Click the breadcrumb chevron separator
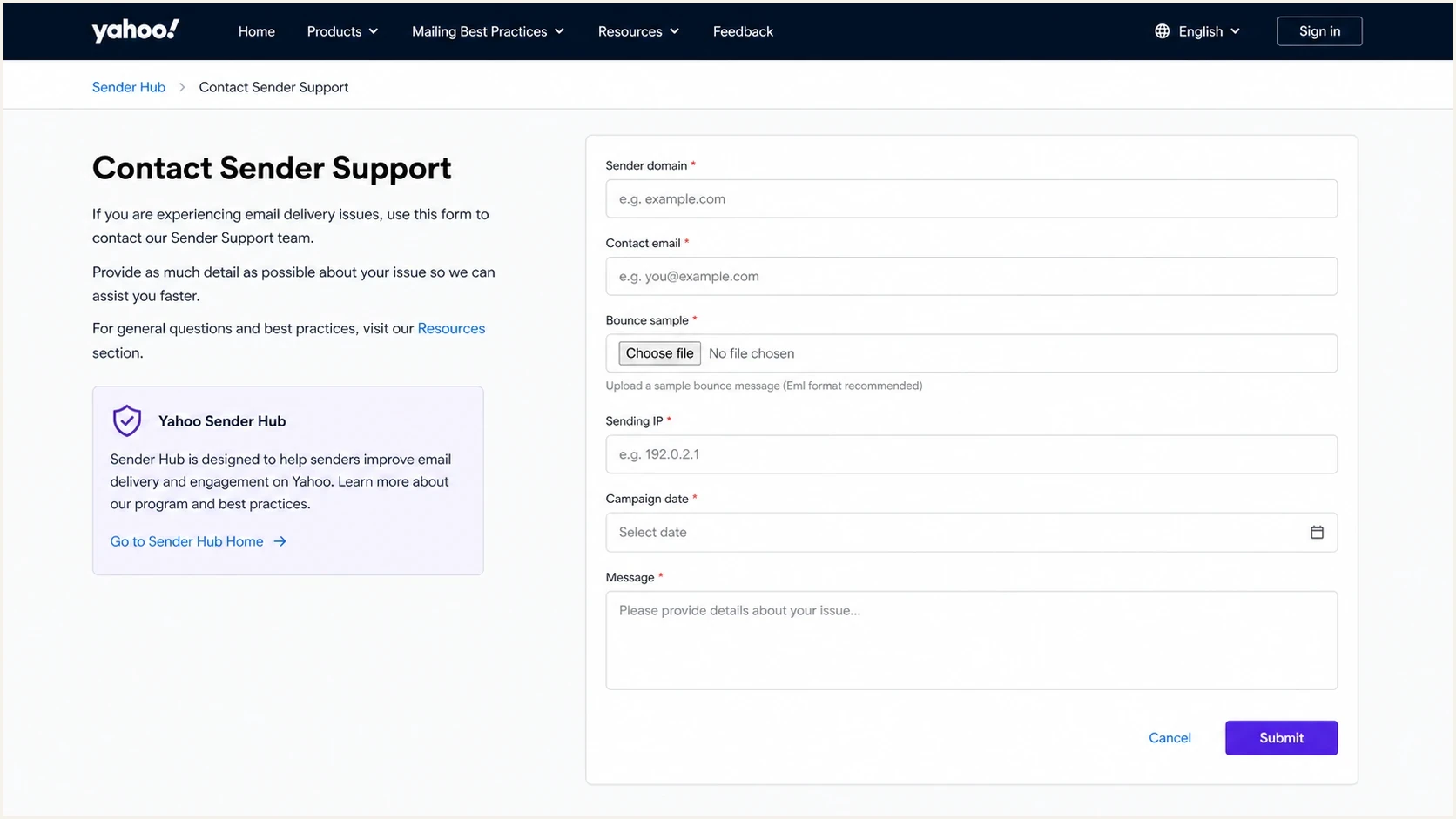The width and height of the screenshot is (1456, 819). (x=182, y=87)
